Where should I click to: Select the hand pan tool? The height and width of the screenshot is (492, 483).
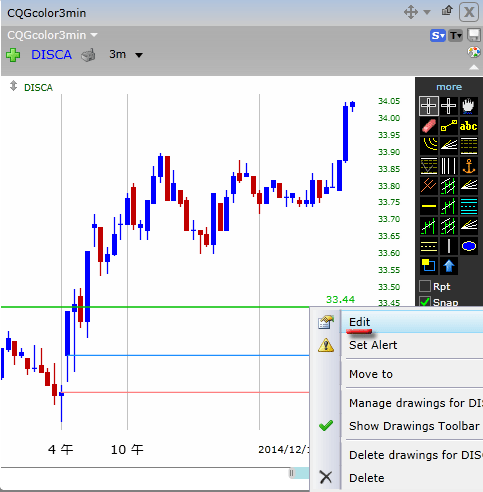point(469,106)
